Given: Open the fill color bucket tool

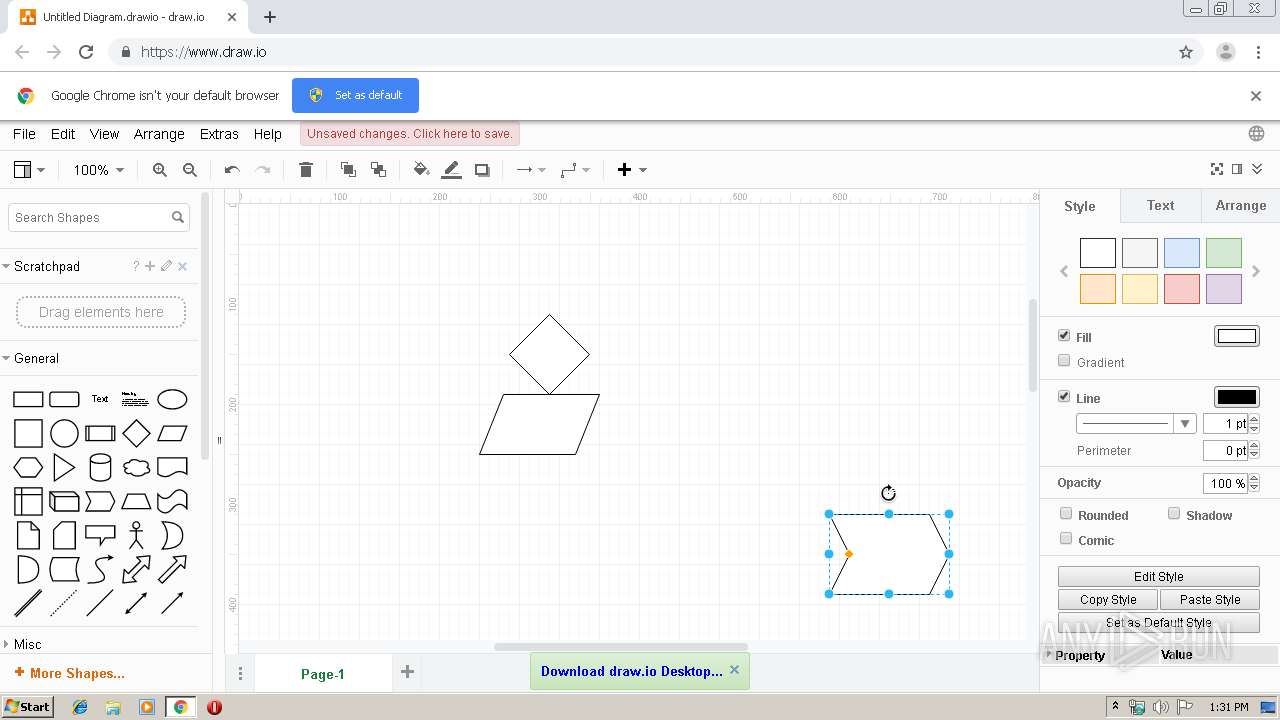Looking at the screenshot, I should coord(422,170).
